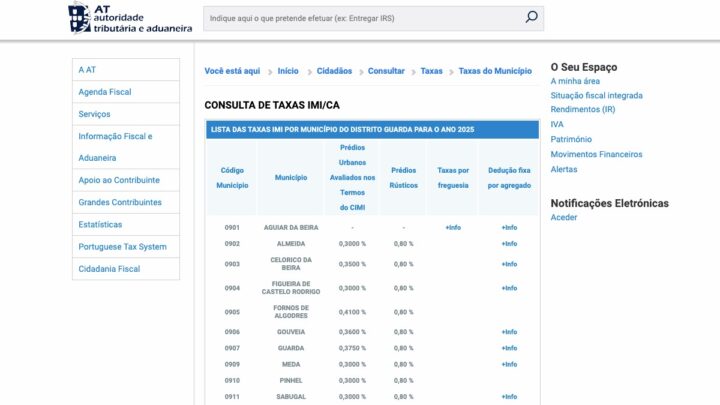Click the Início breadcrumb link
720x405 pixels.
point(288,71)
